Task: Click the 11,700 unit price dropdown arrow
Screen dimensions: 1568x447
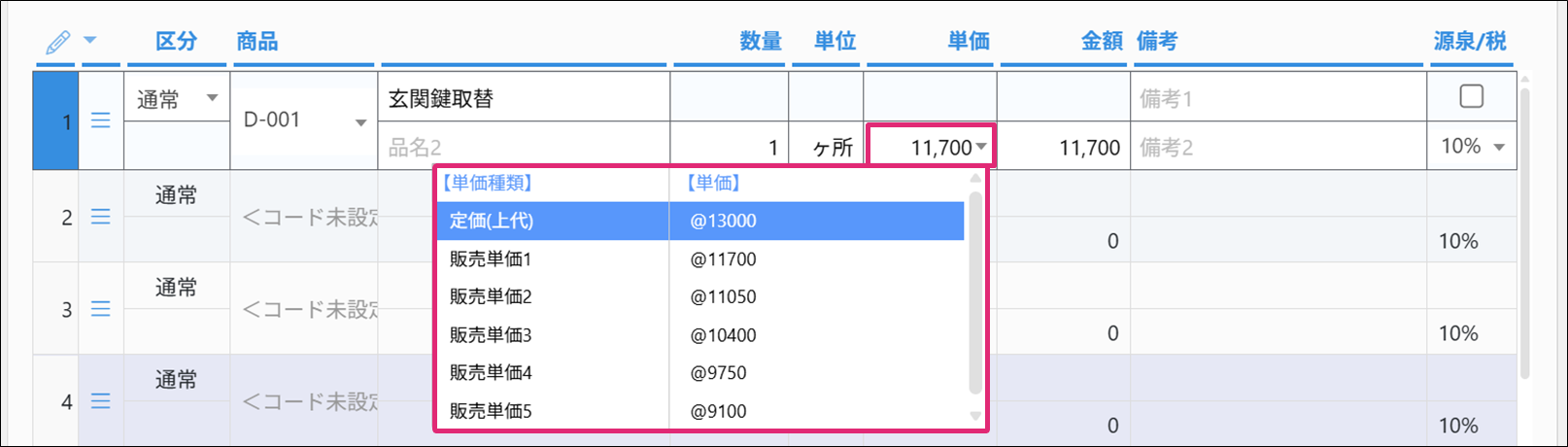Action: point(982,148)
